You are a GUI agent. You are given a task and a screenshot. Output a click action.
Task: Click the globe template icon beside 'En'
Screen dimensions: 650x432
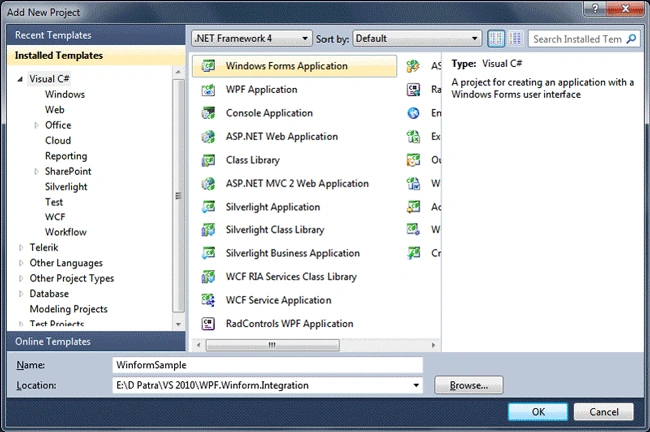coord(413,113)
